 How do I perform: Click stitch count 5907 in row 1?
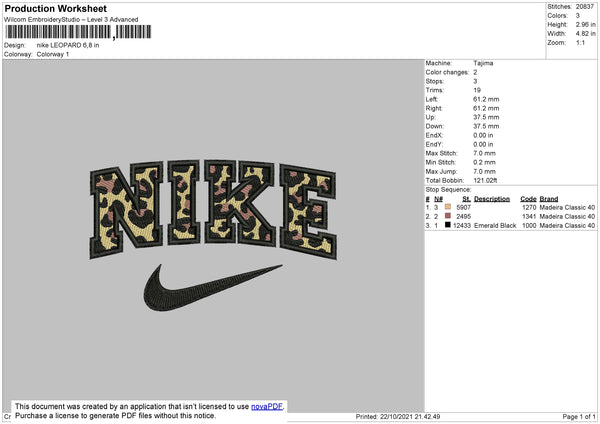point(464,207)
